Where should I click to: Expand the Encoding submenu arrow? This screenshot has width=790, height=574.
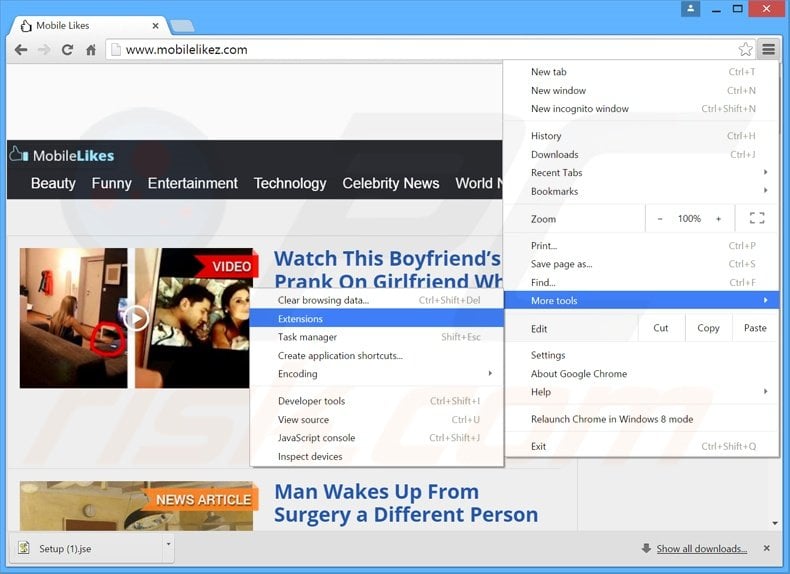490,373
